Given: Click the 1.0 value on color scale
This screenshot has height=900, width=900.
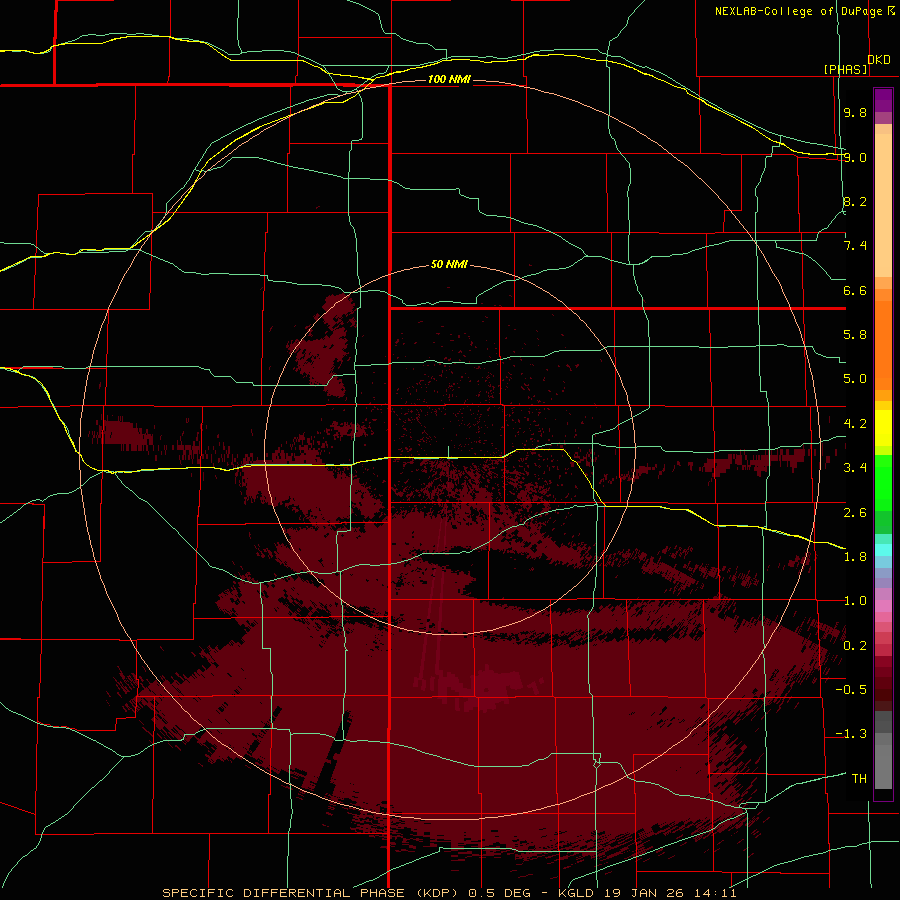Looking at the screenshot, I should tap(855, 601).
